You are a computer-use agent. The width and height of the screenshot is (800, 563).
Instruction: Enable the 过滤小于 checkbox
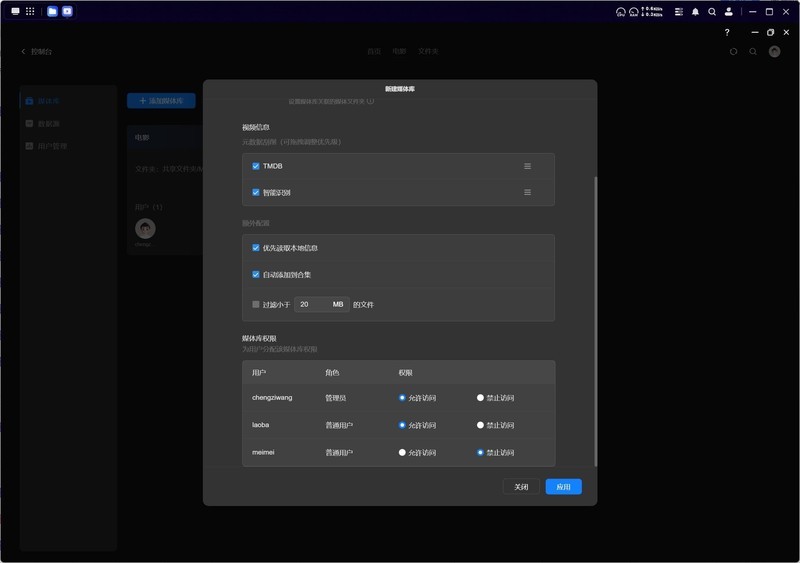[x=256, y=304]
